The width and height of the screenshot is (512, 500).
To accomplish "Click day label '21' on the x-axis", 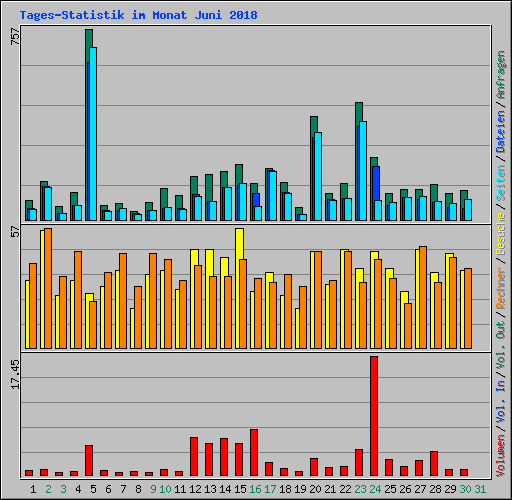I will 330,489.
